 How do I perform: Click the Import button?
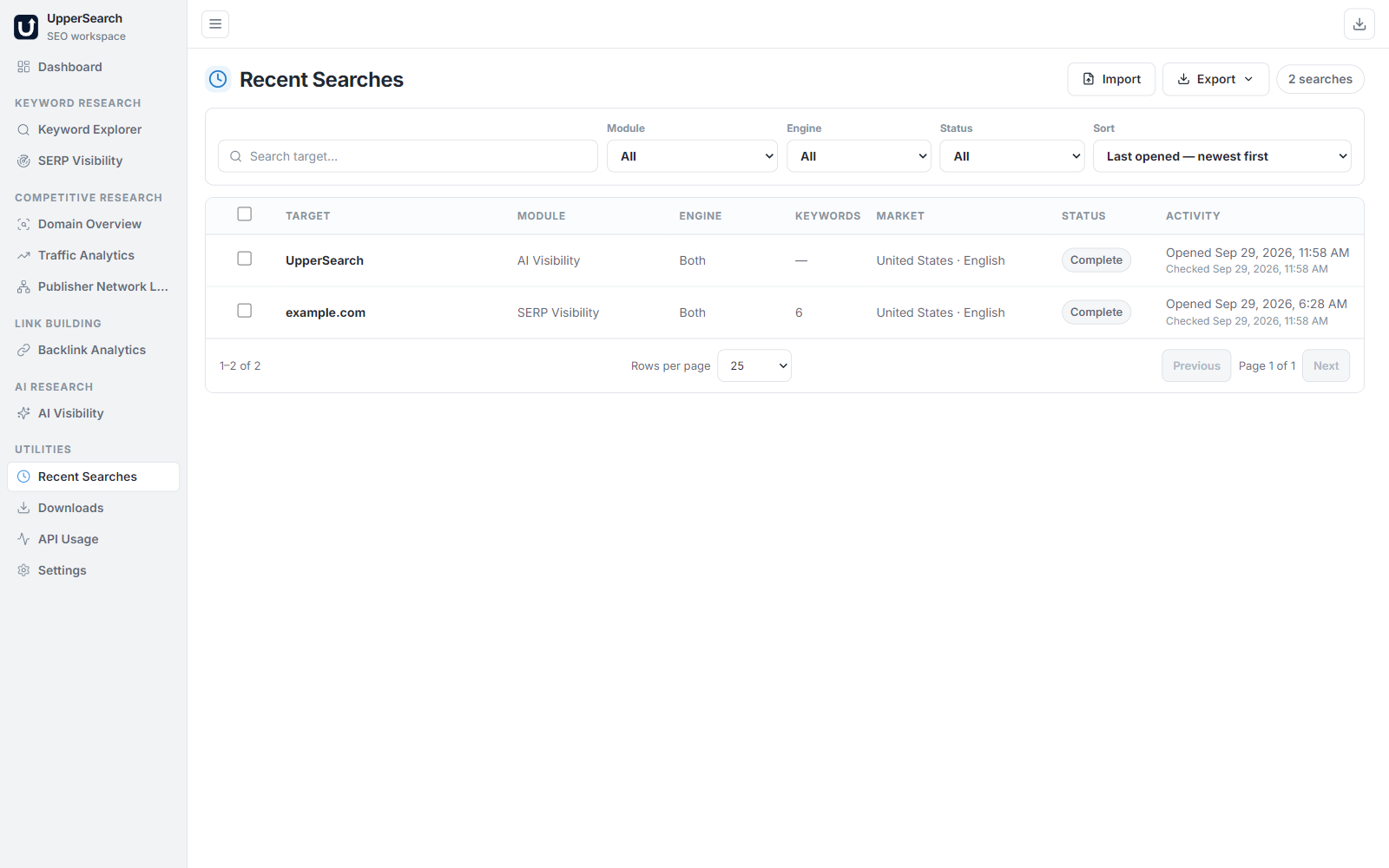tap(1111, 79)
